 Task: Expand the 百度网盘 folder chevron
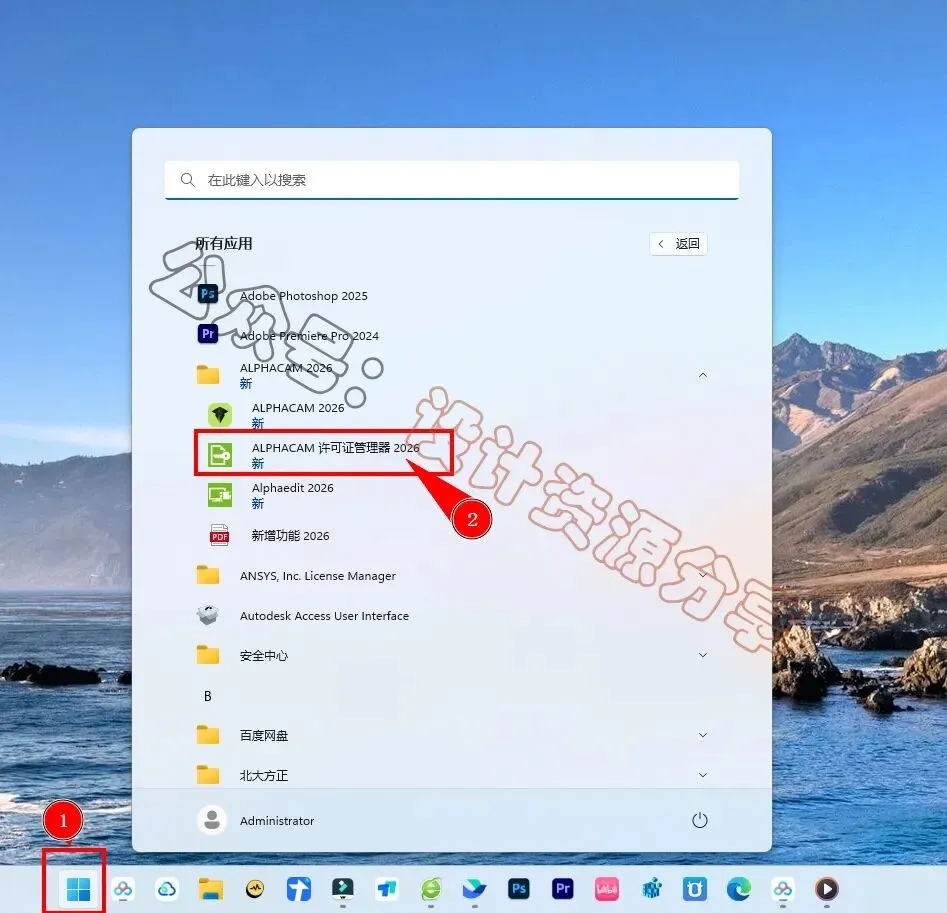pos(702,735)
